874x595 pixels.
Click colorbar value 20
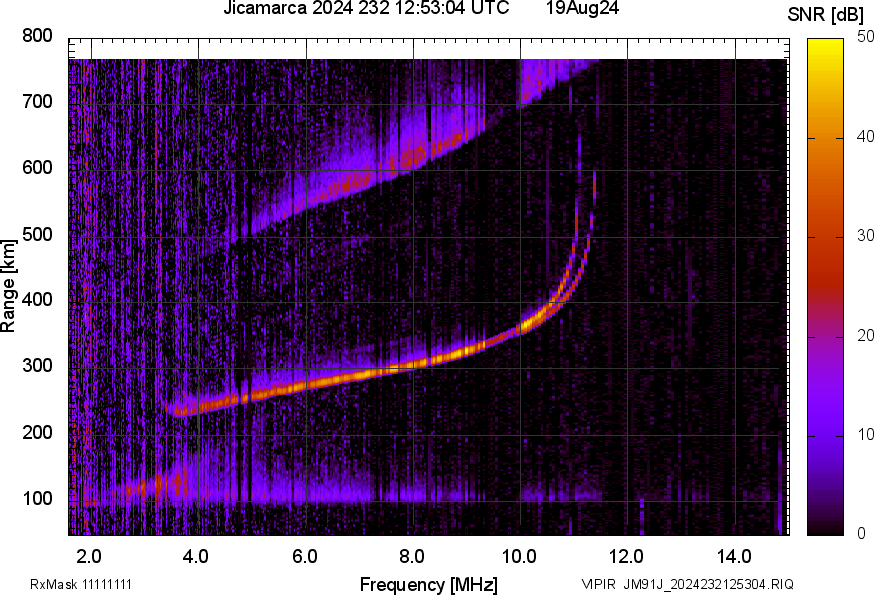click(x=865, y=336)
